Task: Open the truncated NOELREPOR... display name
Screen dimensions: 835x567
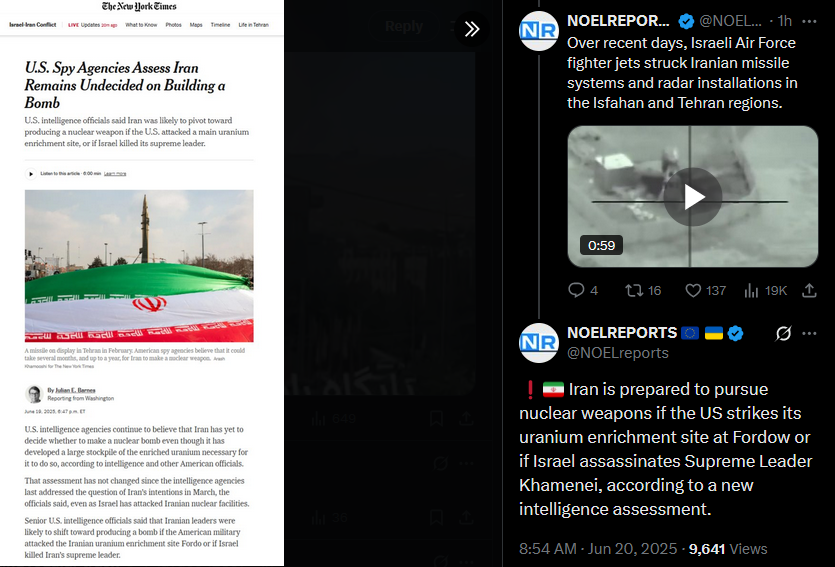Action: pyautogui.click(x=618, y=21)
